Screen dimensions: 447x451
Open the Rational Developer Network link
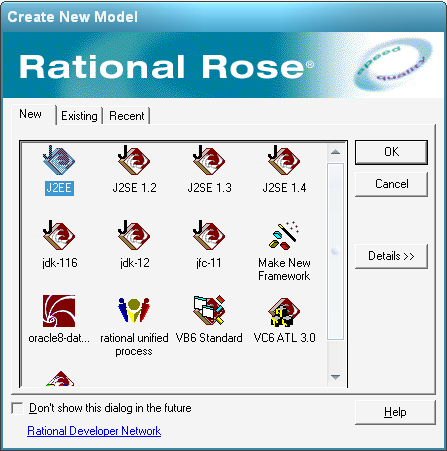[x=94, y=431]
